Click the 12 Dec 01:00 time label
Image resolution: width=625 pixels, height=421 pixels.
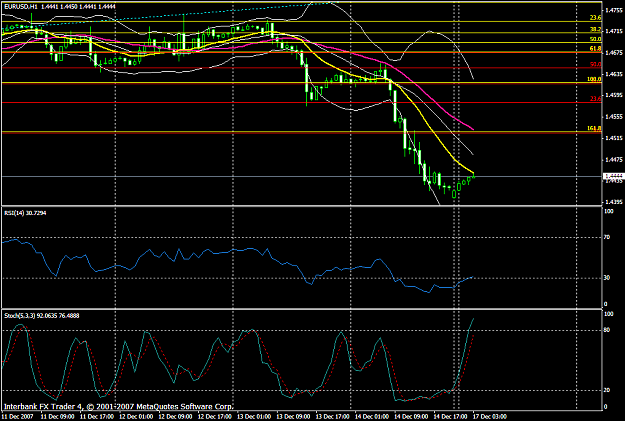pos(134,416)
